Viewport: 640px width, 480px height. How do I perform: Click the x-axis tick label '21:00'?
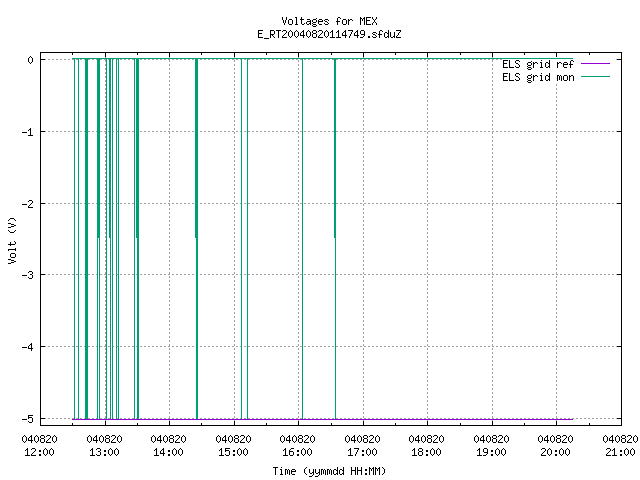click(620, 452)
